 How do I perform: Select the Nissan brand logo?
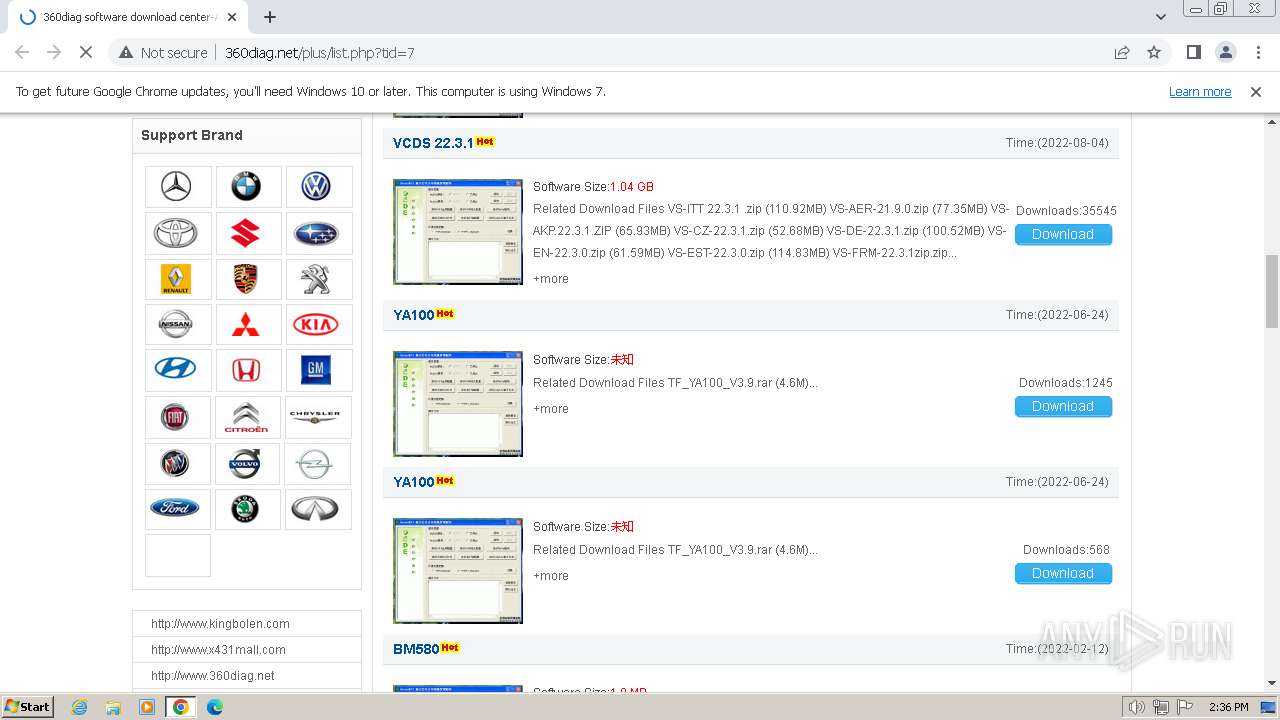[x=178, y=324]
